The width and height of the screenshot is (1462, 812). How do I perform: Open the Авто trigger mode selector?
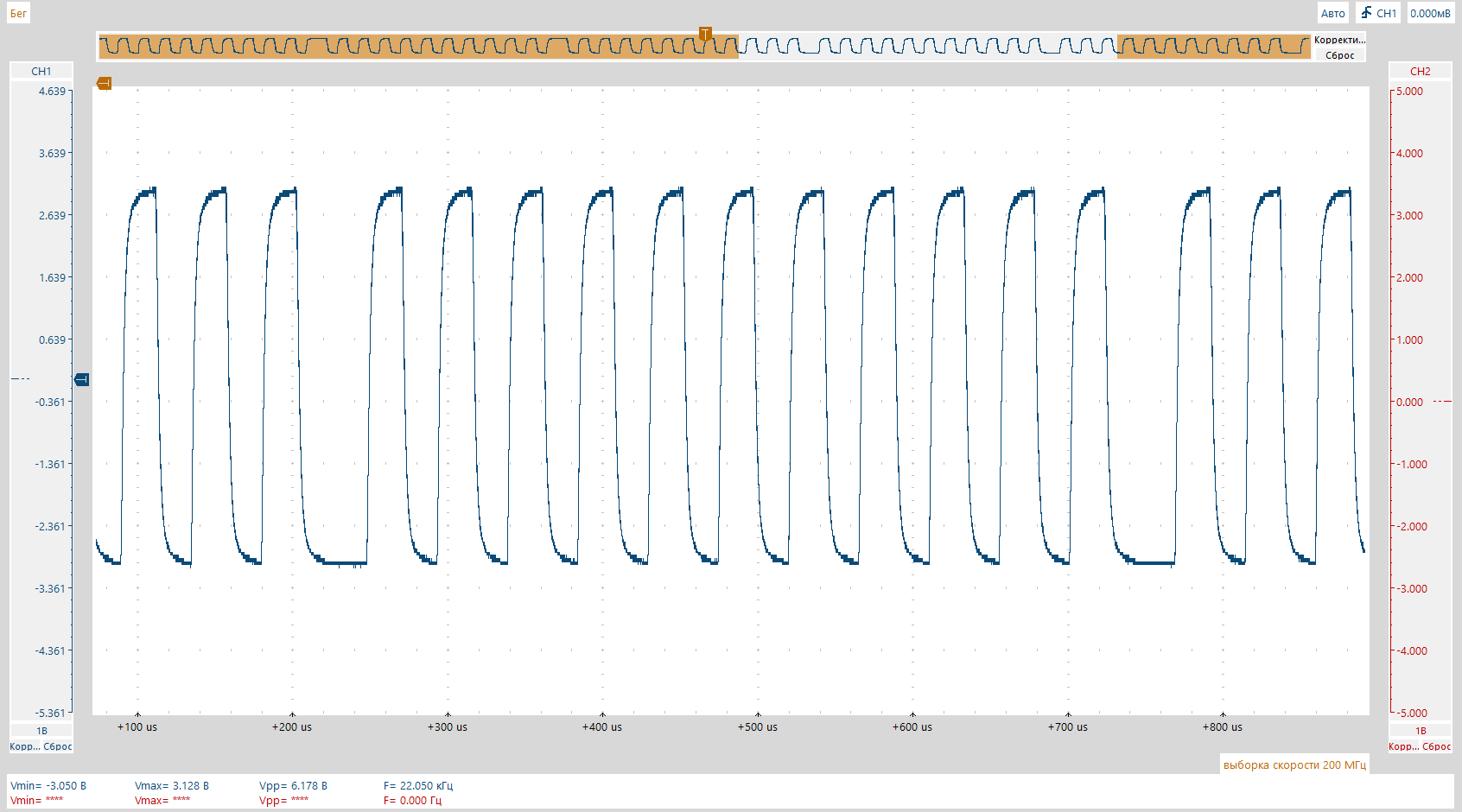(1332, 13)
